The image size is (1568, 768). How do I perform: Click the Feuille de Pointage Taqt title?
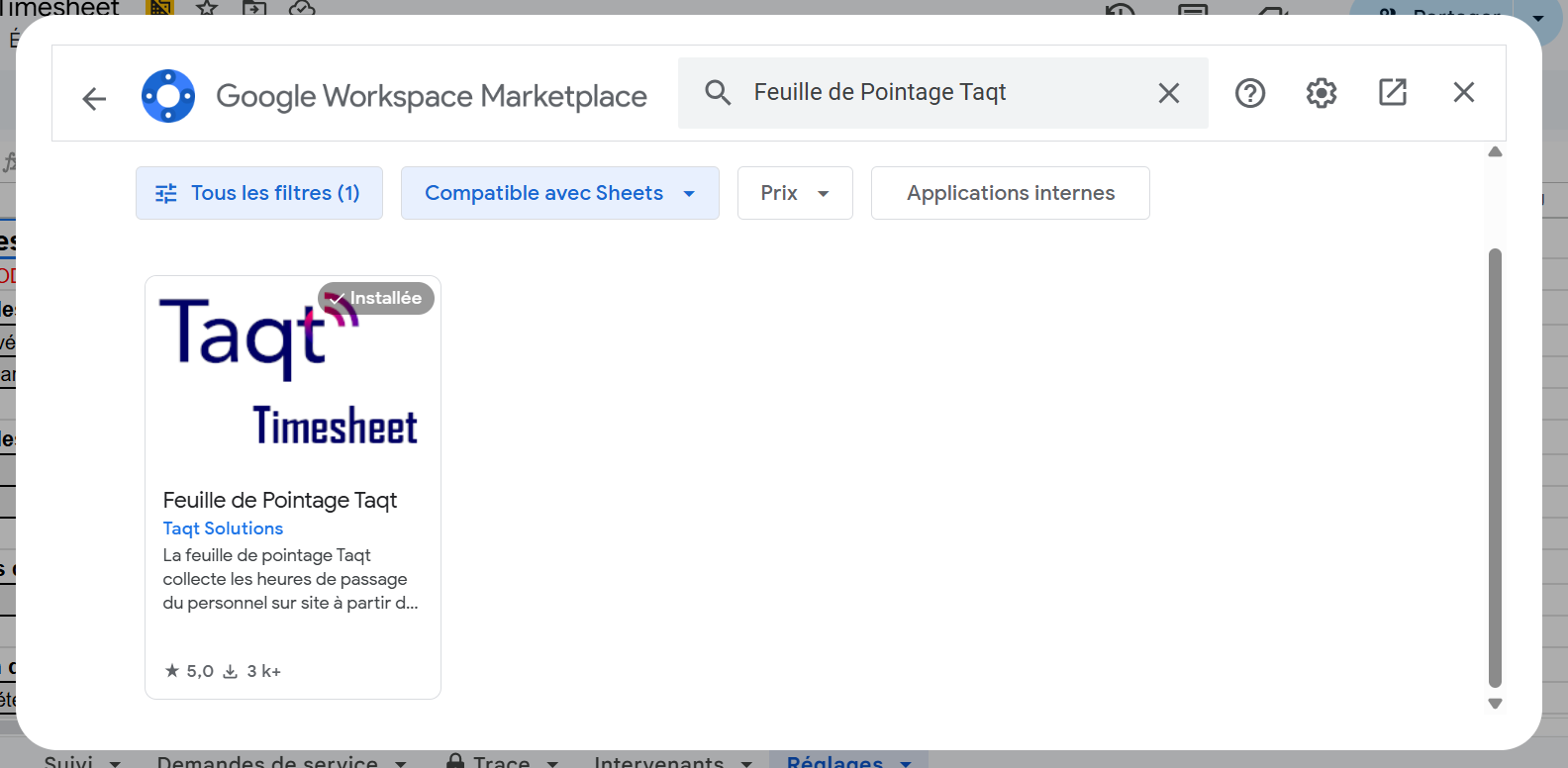coord(279,500)
